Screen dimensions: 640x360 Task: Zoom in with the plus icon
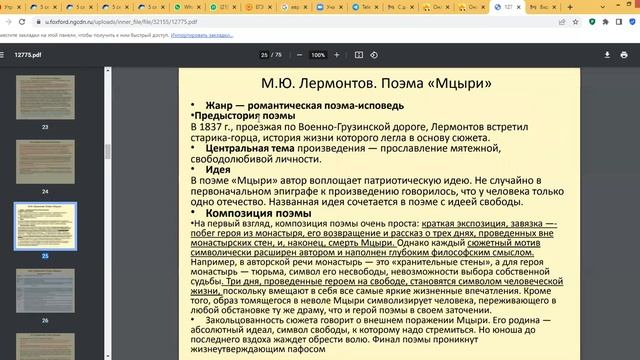coord(337,55)
